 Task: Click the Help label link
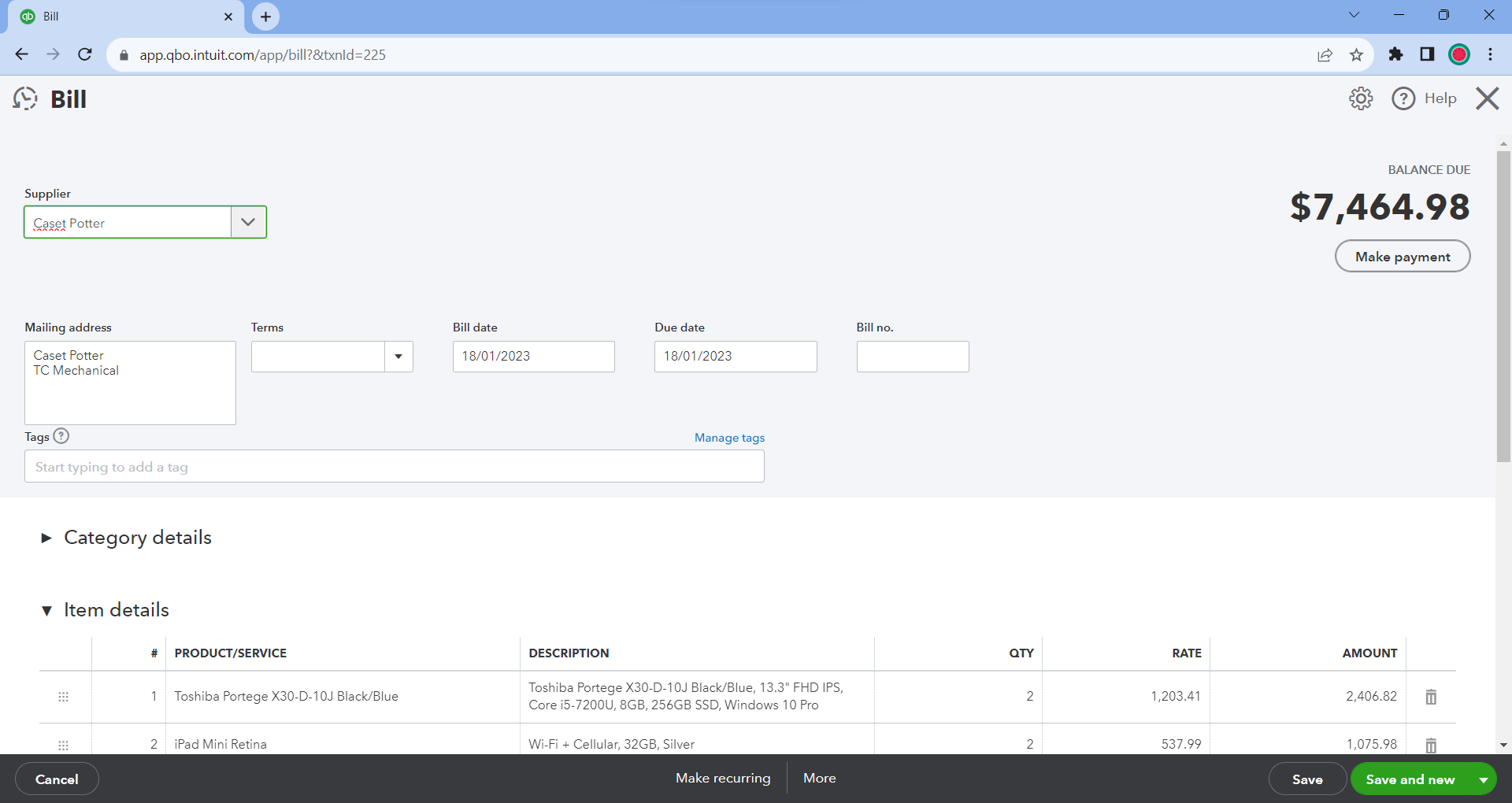(1440, 98)
